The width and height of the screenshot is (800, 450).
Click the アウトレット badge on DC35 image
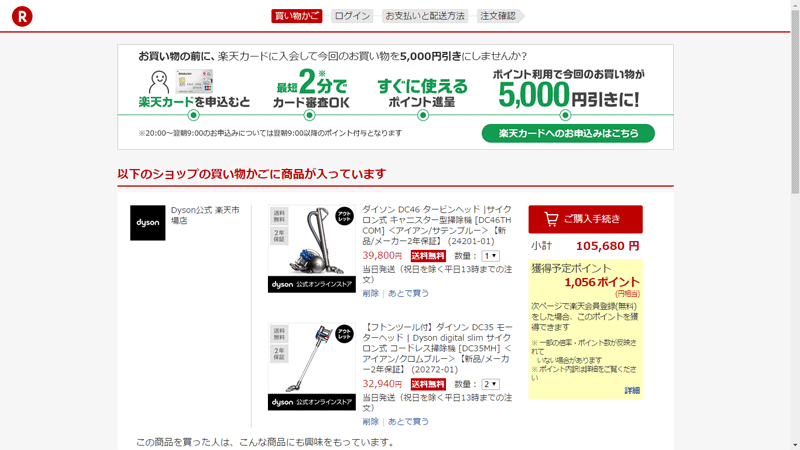click(x=344, y=334)
